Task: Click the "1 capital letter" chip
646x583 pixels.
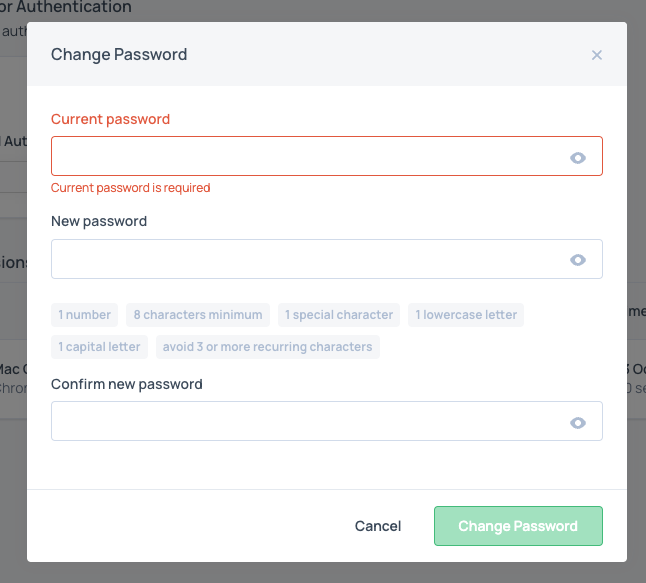Action: click(x=100, y=347)
